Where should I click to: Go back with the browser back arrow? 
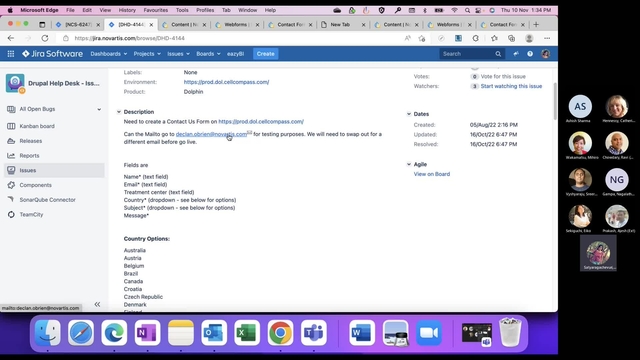(x=11, y=38)
